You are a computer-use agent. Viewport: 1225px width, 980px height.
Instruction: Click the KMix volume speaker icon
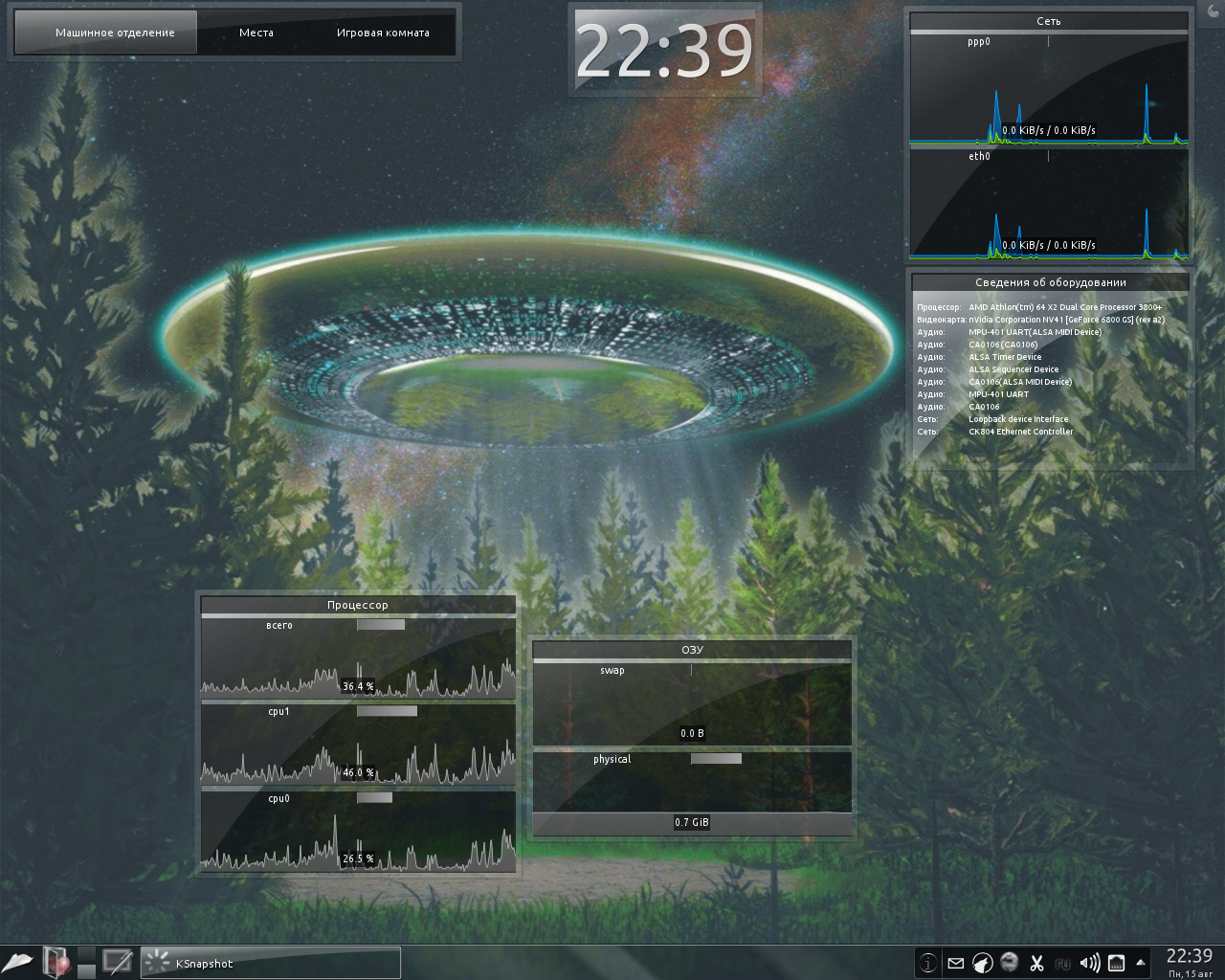(x=1091, y=963)
